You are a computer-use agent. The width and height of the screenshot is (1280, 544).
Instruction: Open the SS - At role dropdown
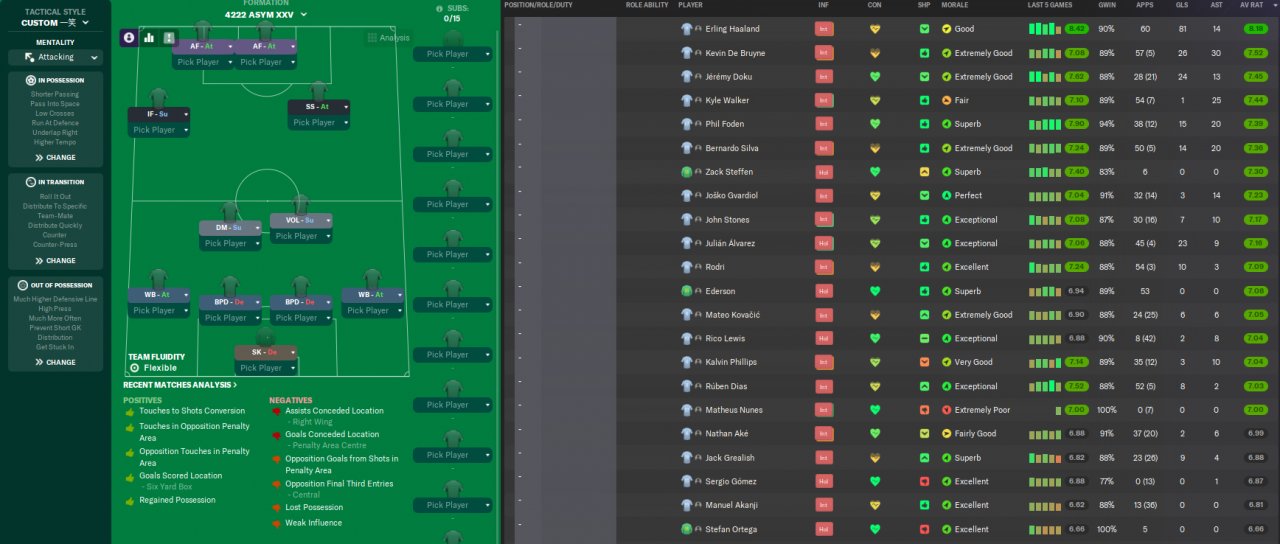320,106
